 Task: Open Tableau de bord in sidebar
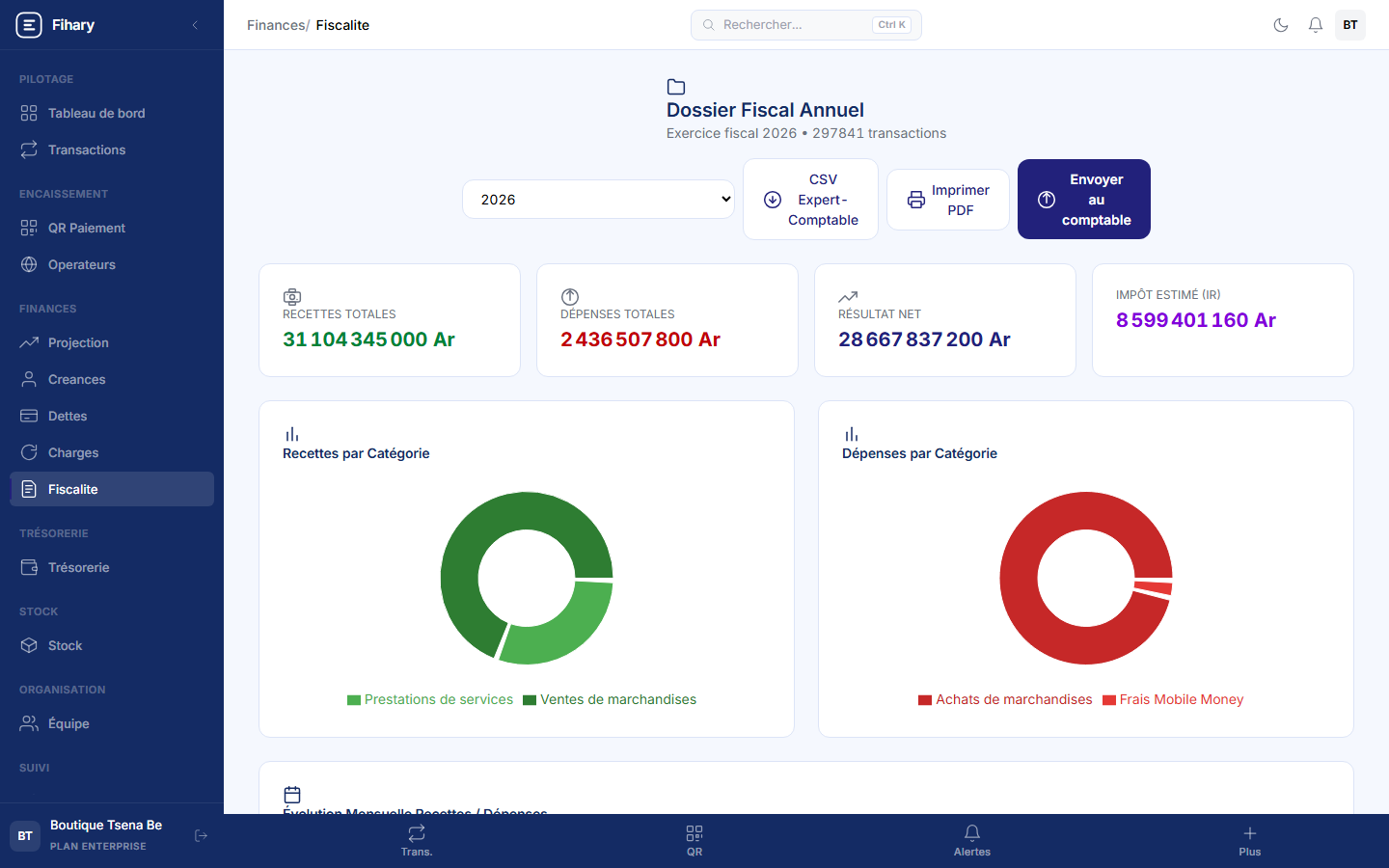pyautogui.click(x=112, y=113)
